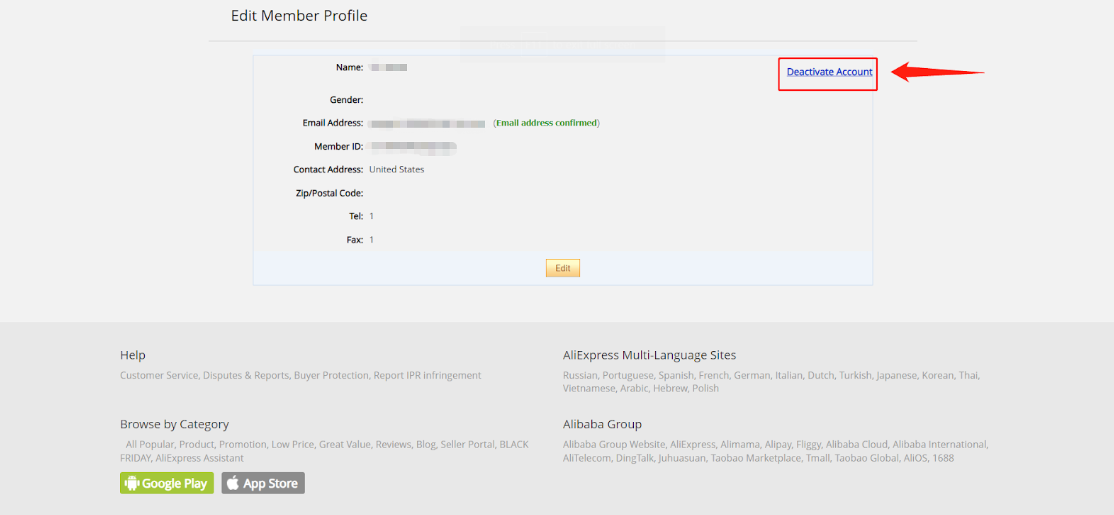Click the Member ID label
The width and height of the screenshot is (1114, 515).
tap(339, 146)
